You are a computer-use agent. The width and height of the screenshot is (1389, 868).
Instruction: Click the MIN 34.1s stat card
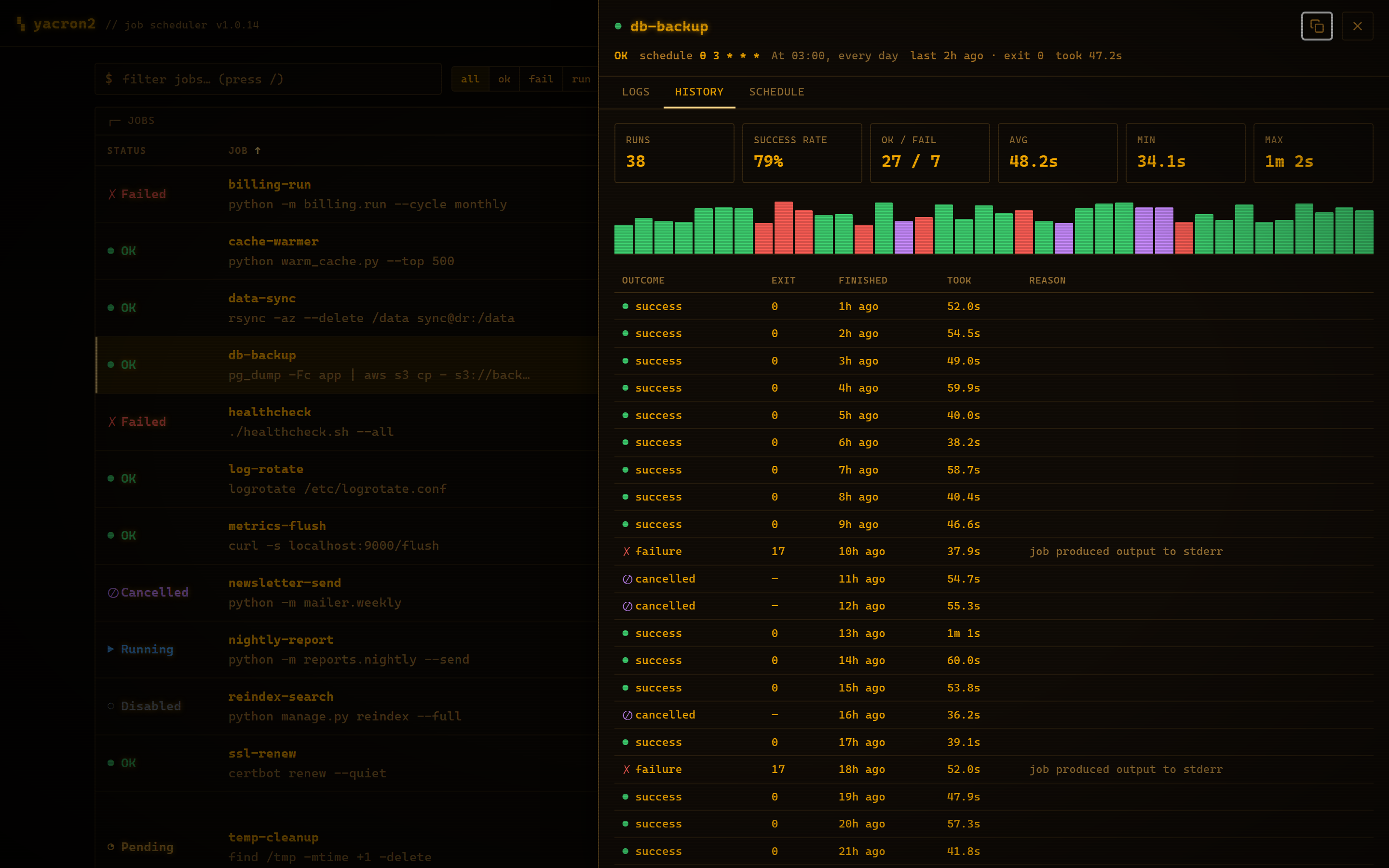(1186, 153)
